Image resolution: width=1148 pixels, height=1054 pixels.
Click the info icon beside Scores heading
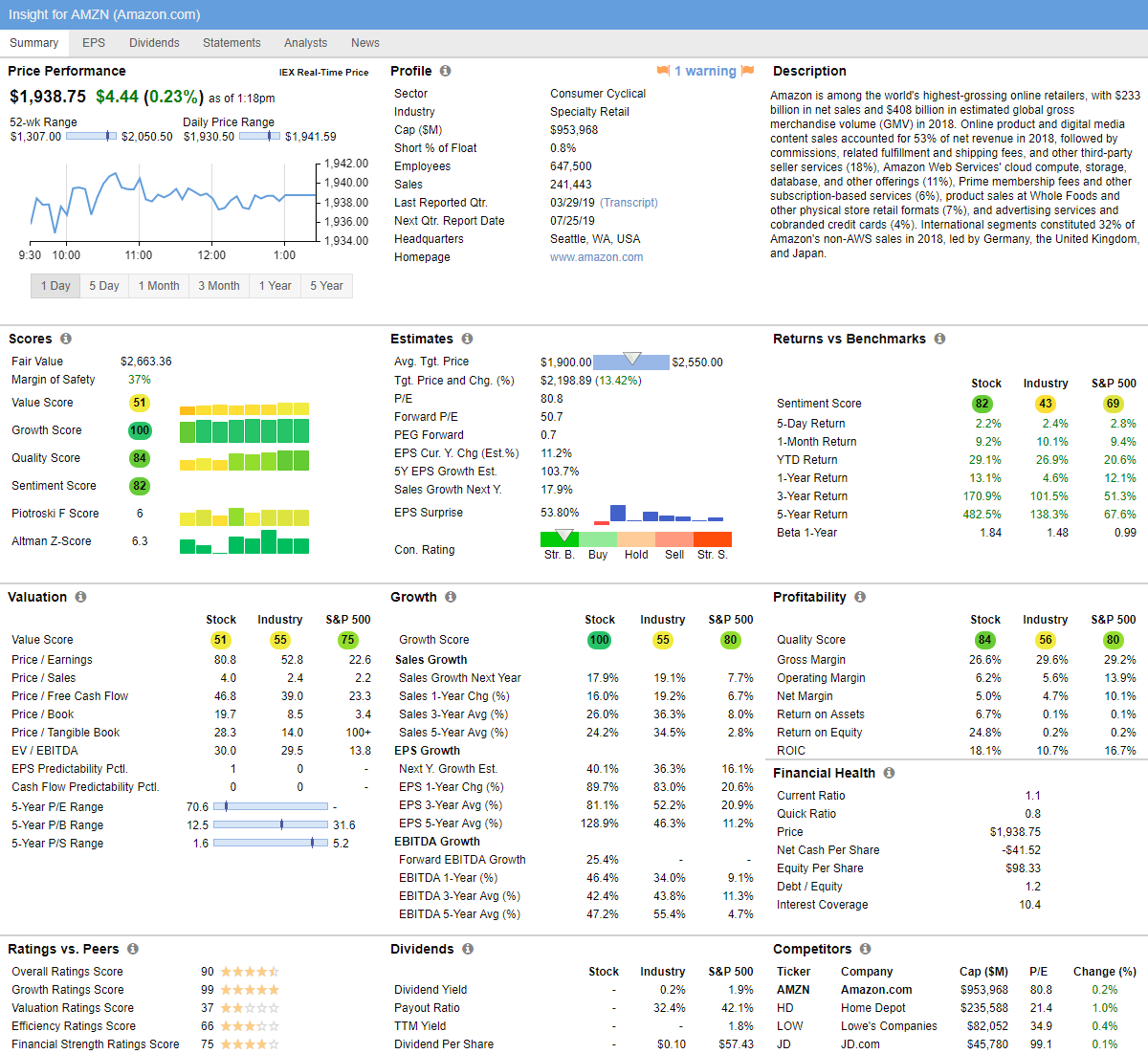pyautogui.click(x=66, y=339)
